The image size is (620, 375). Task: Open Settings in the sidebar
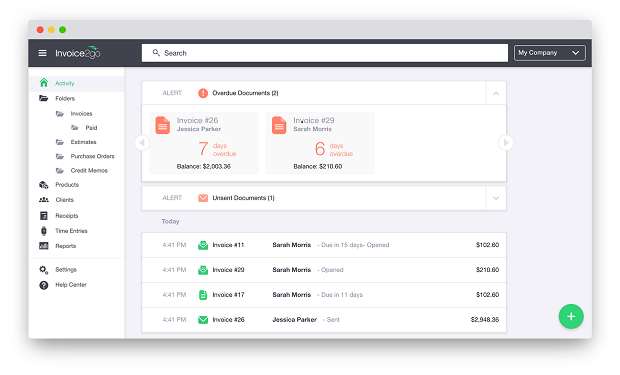[x=66, y=269]
